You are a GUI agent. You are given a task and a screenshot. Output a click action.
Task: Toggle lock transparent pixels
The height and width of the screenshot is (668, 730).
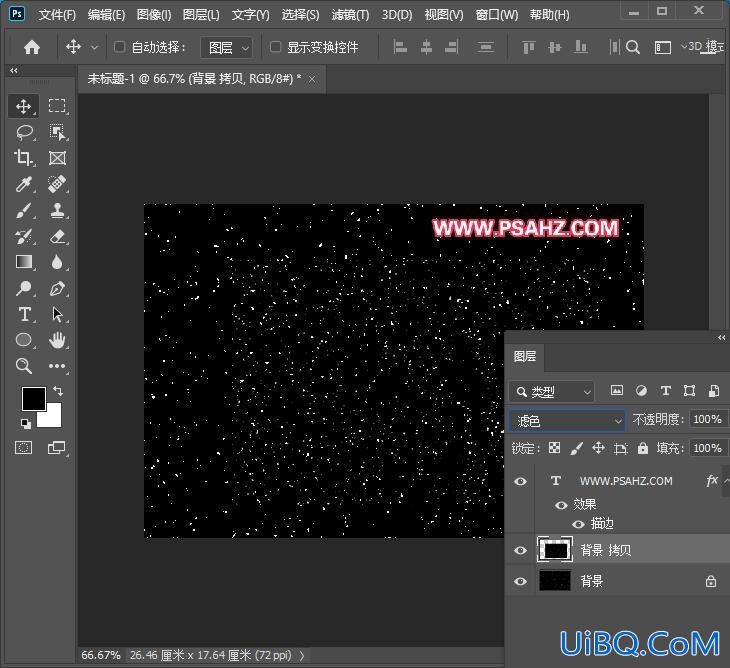click(x=554, y=448)
